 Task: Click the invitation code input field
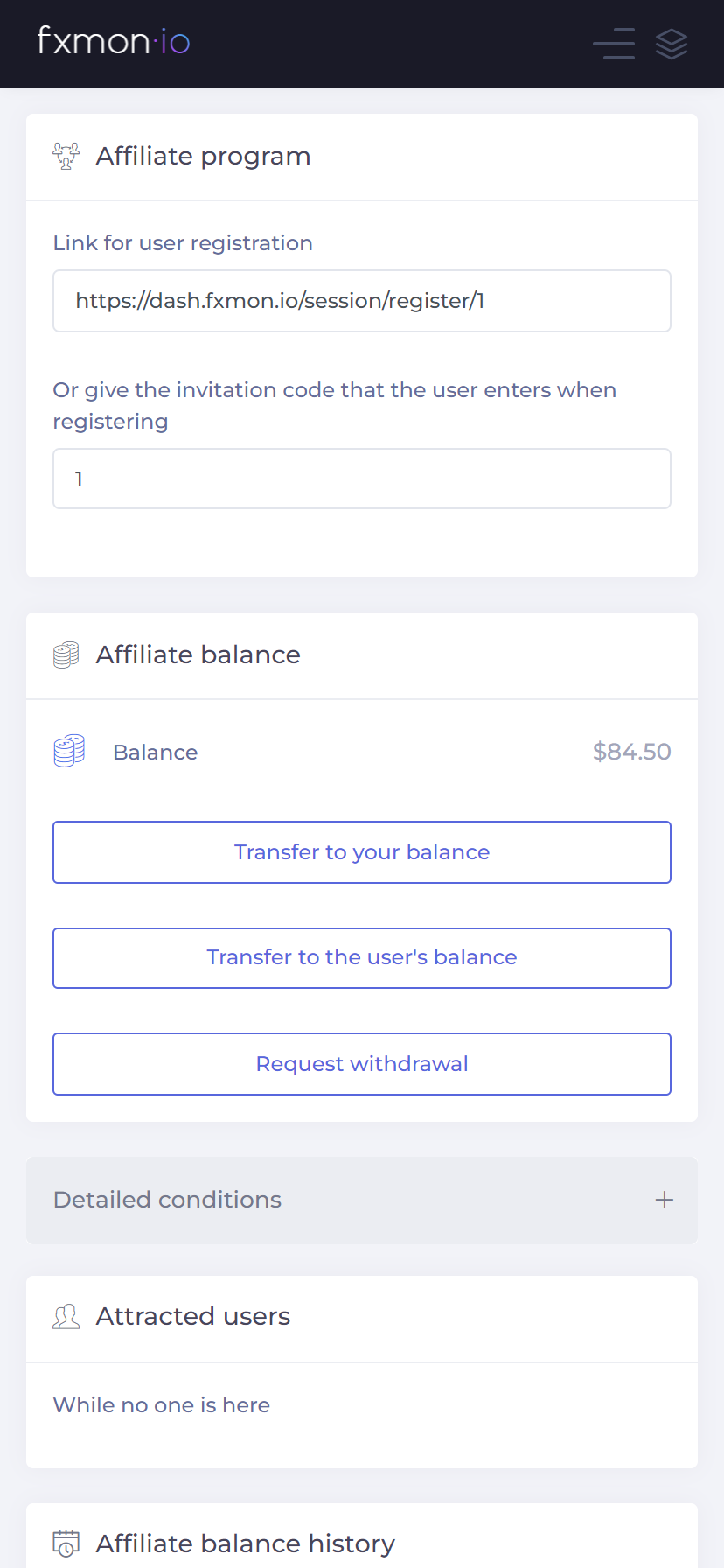coord(362,479)
